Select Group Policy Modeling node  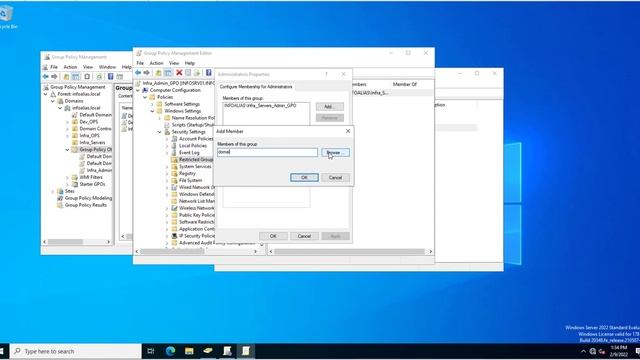88,198
